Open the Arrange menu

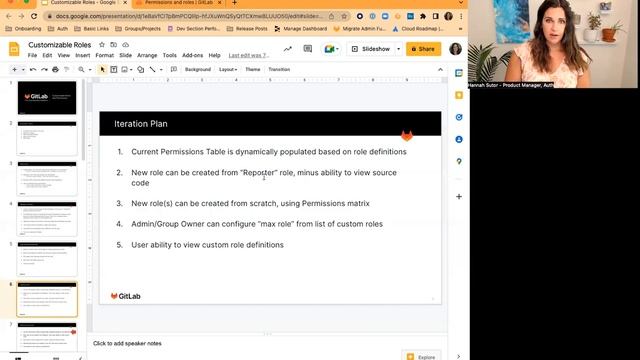click(x=147, y=55)
